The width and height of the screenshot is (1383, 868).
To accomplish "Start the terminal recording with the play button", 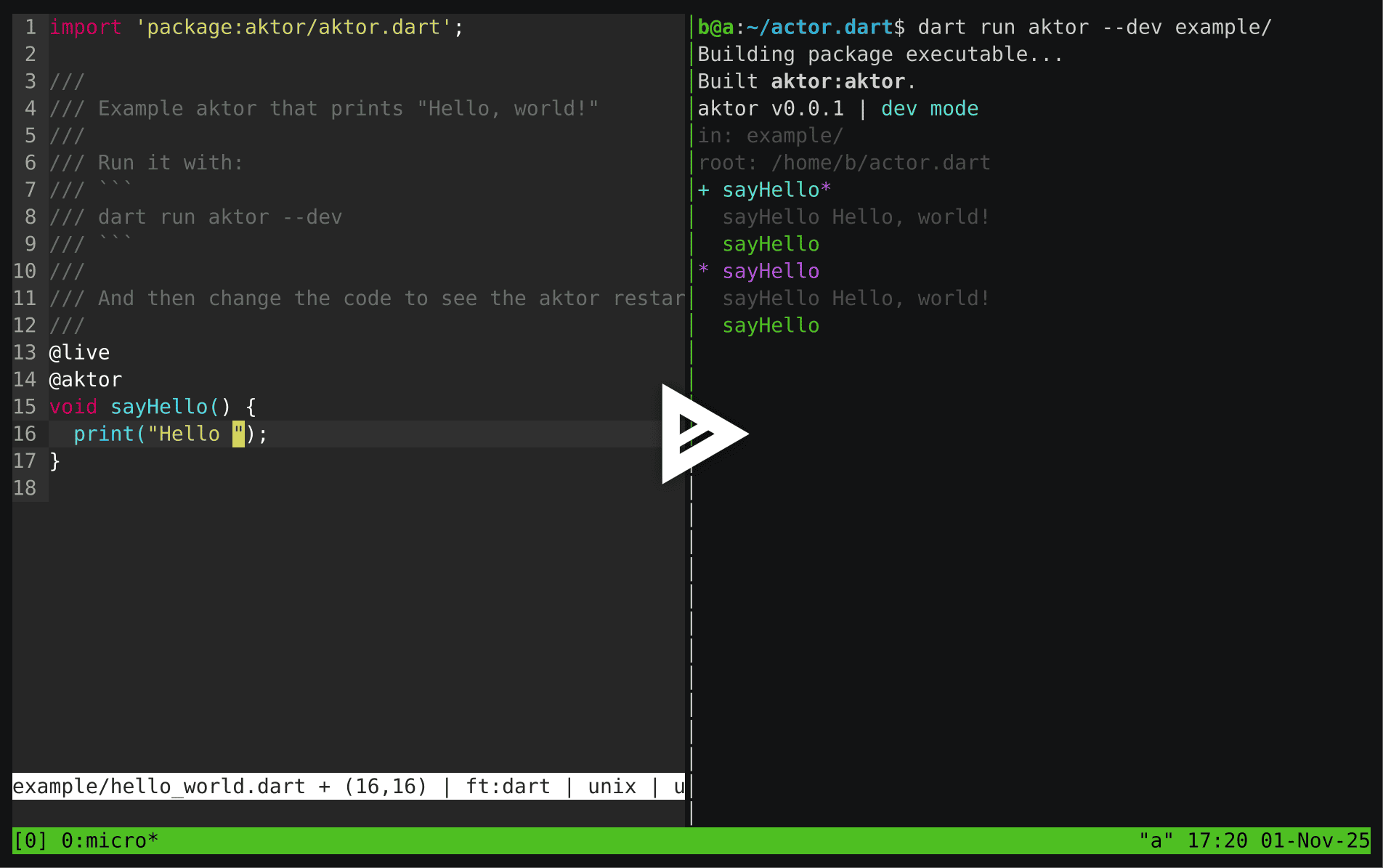I will click(704, 434).
